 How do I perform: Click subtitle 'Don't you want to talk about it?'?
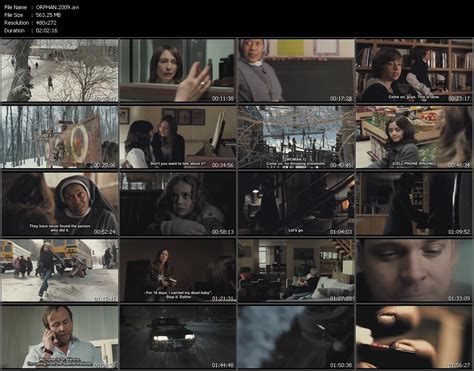[x=178, y=164]
